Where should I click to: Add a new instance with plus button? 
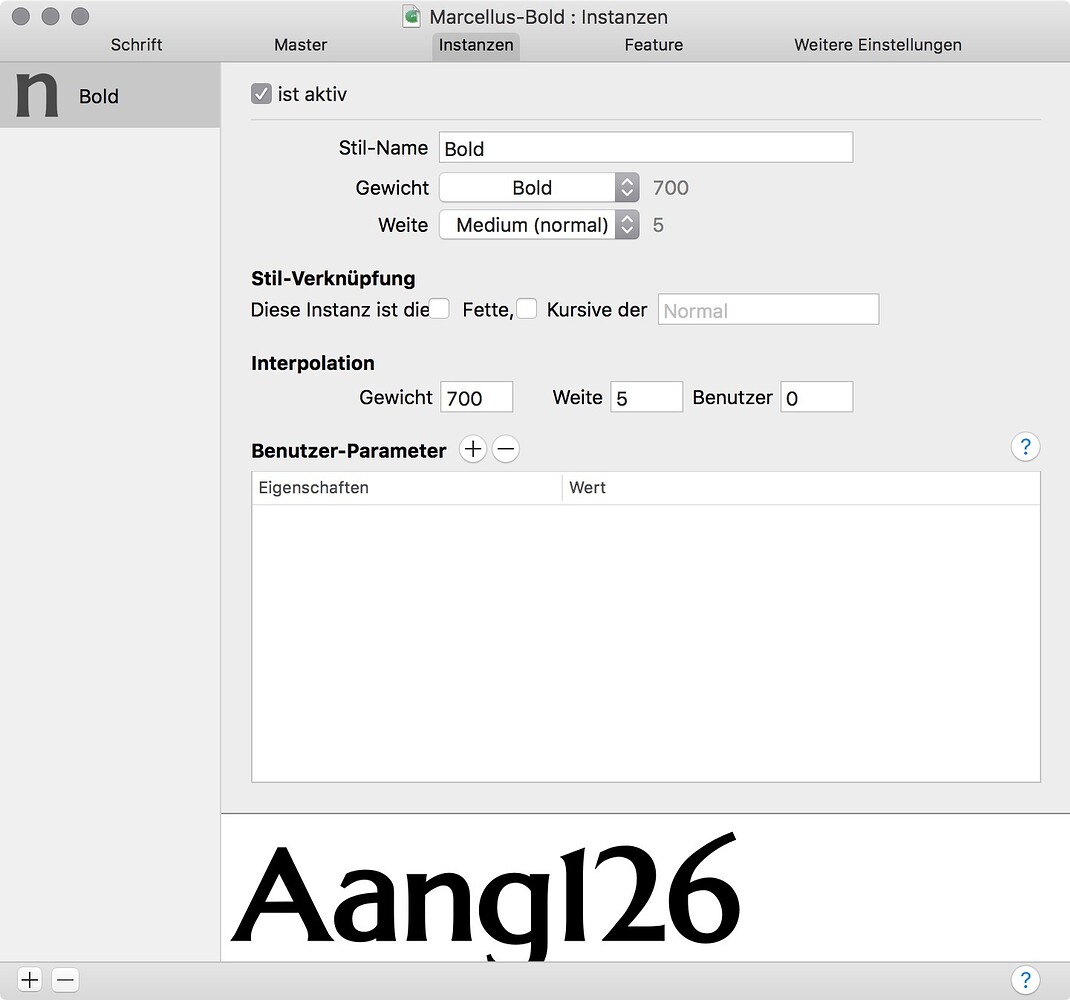tap(29, 980)
